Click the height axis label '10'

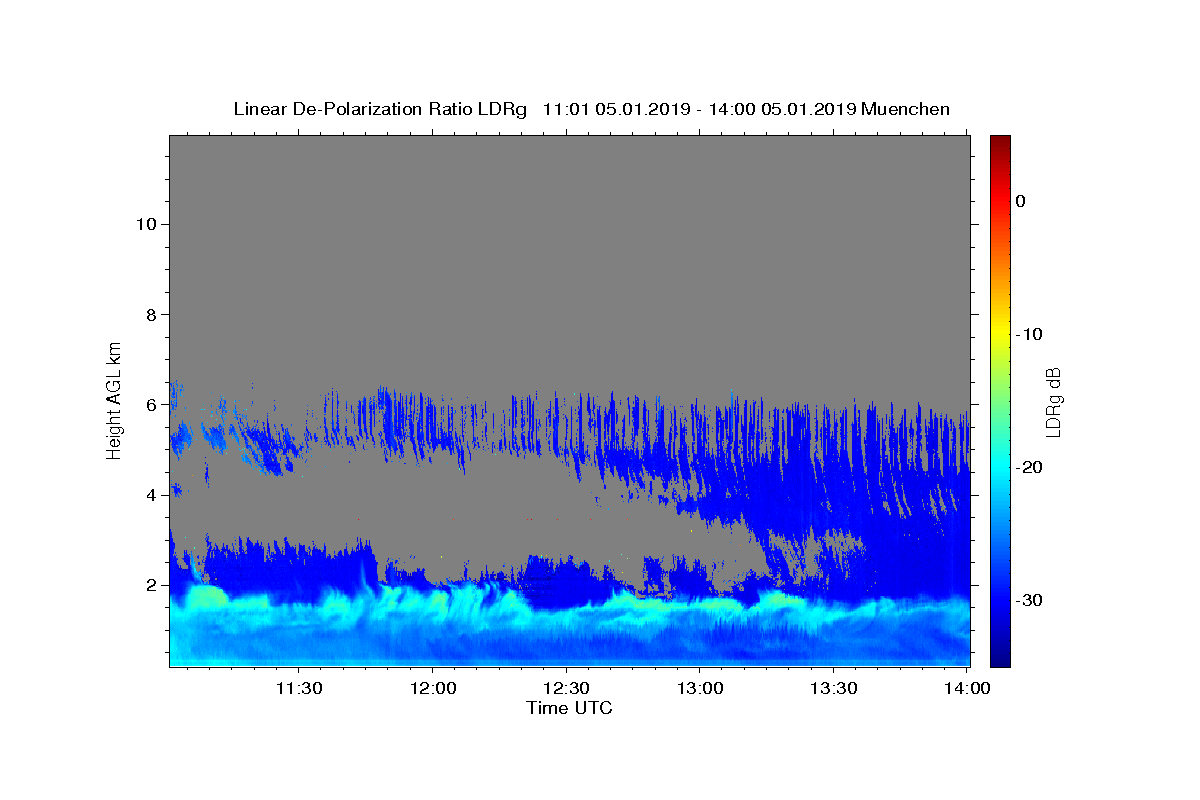(145, 224)
